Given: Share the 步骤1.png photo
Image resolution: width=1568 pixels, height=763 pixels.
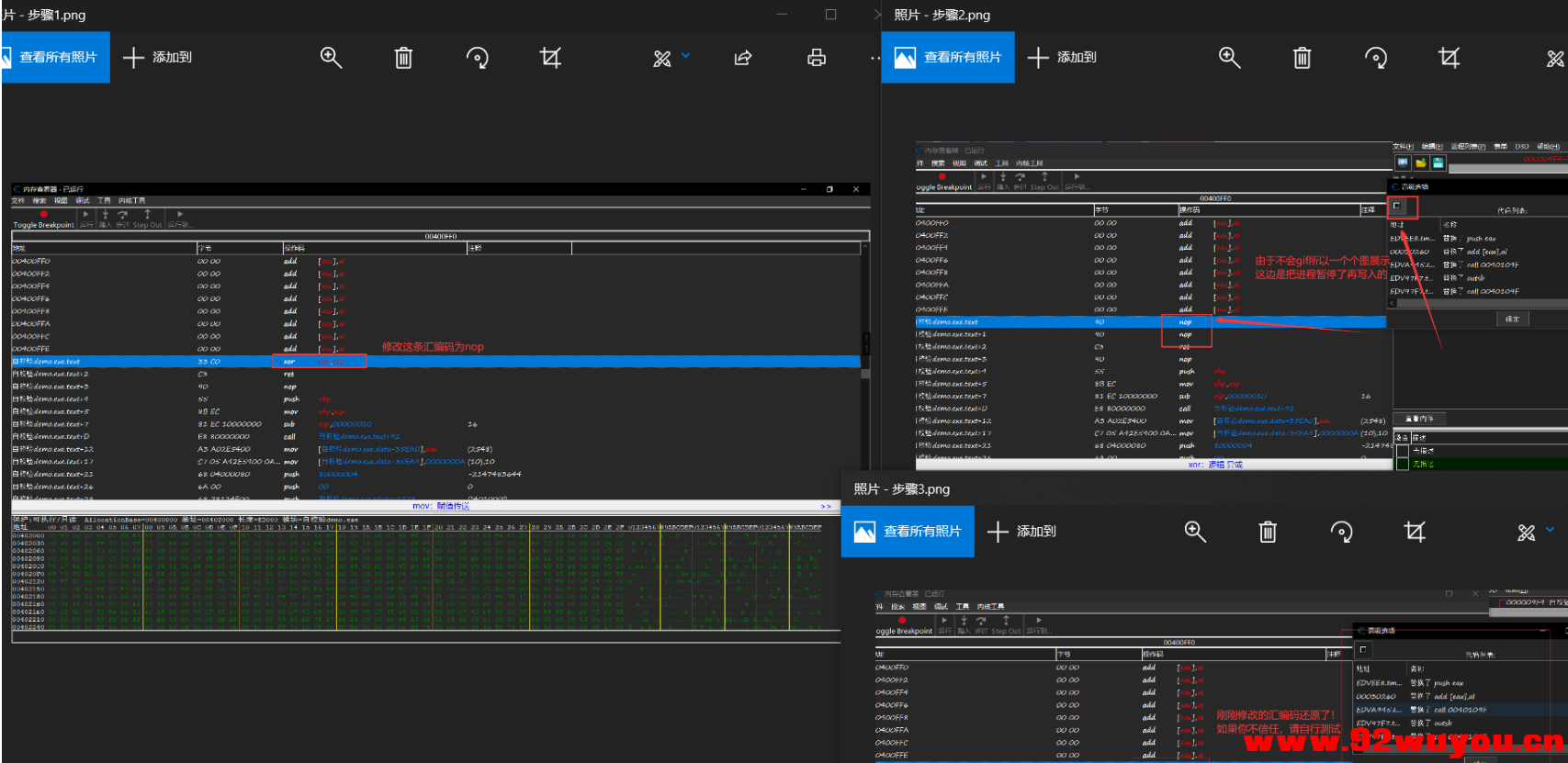Looking at the screenshot, I should click(743, 58).
